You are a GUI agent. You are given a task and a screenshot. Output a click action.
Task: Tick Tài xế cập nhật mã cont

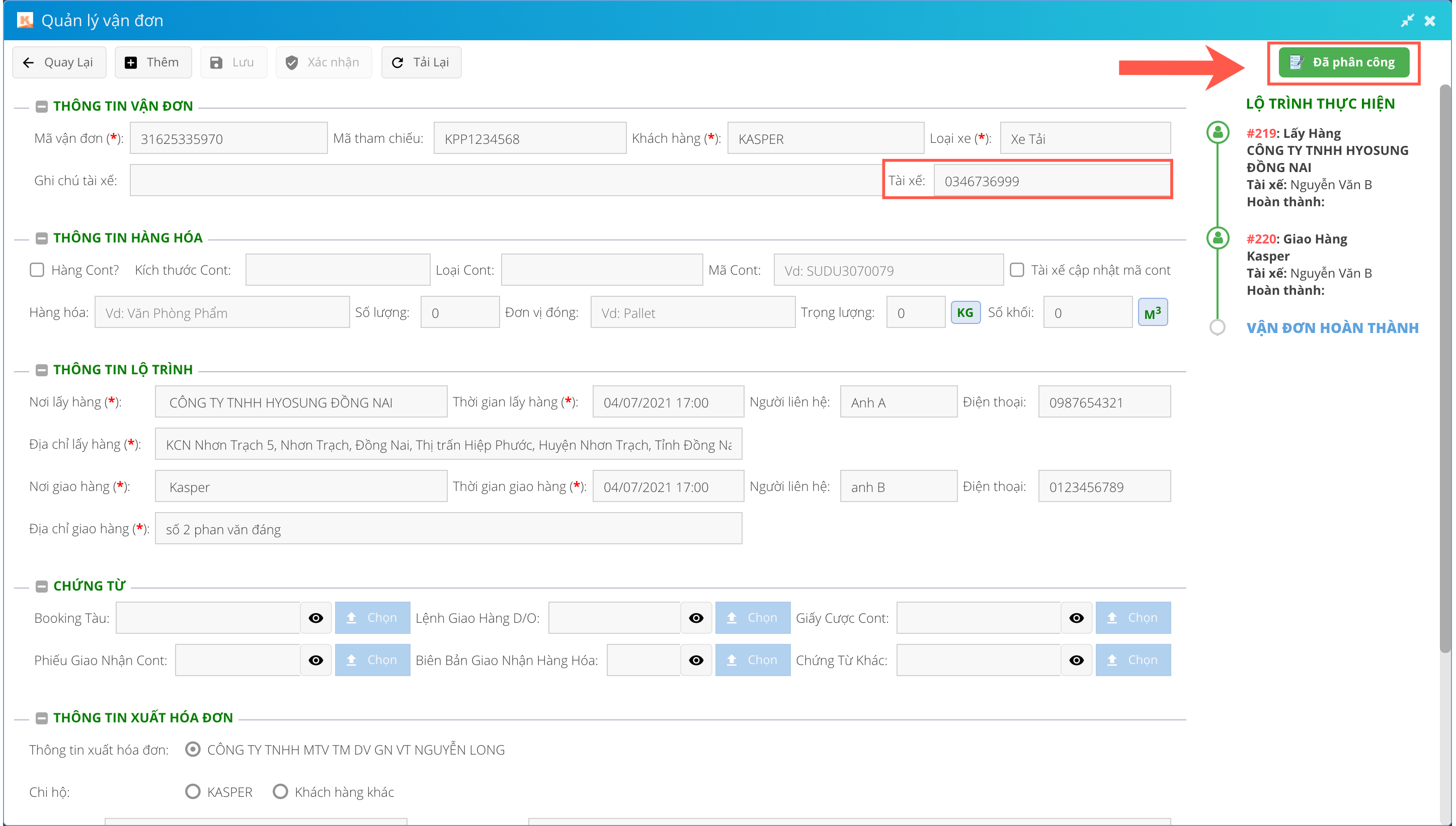pos(1016,270)
